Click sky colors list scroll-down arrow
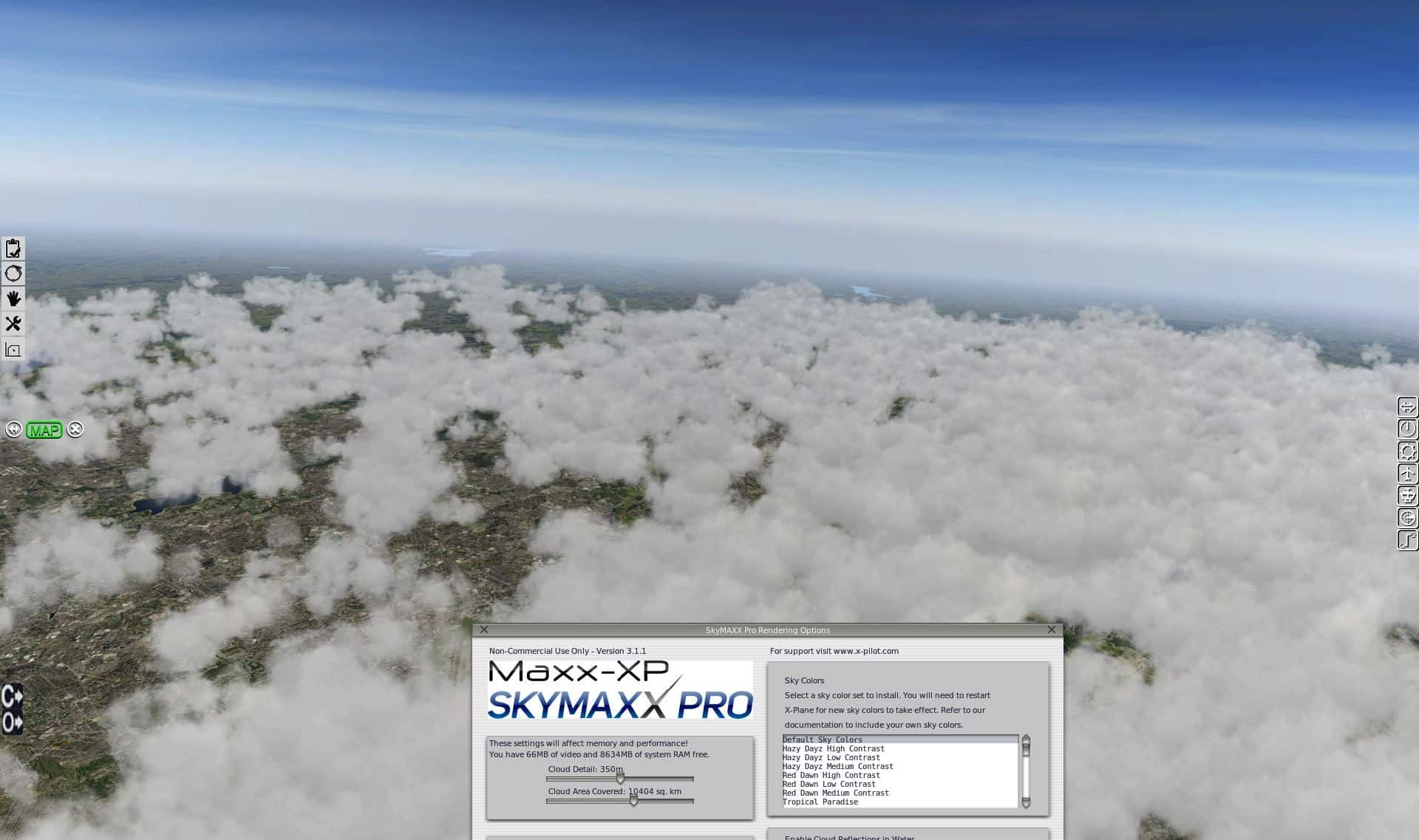1419x840 pixels. (x=1026, y=803)
